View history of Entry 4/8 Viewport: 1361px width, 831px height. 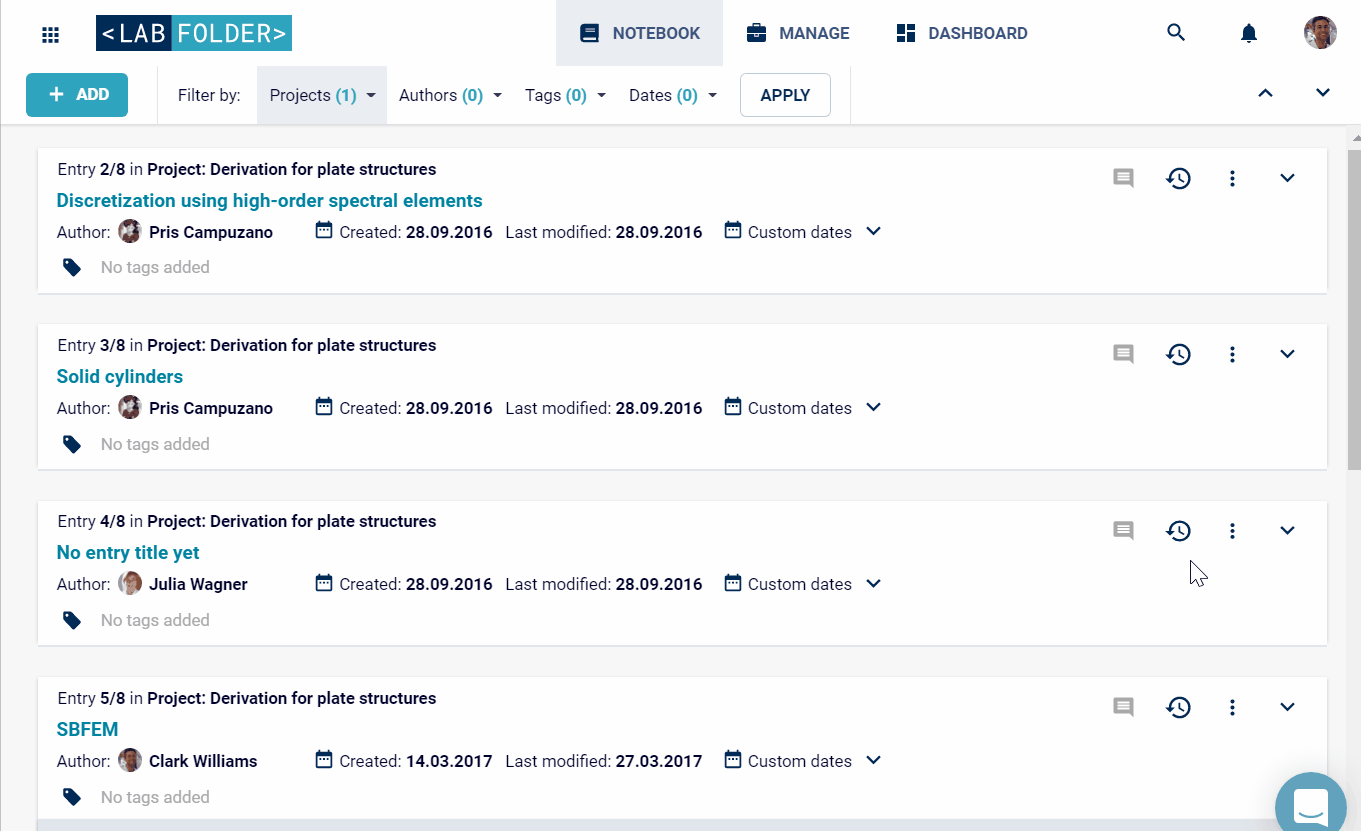(x=1179, y=530)
